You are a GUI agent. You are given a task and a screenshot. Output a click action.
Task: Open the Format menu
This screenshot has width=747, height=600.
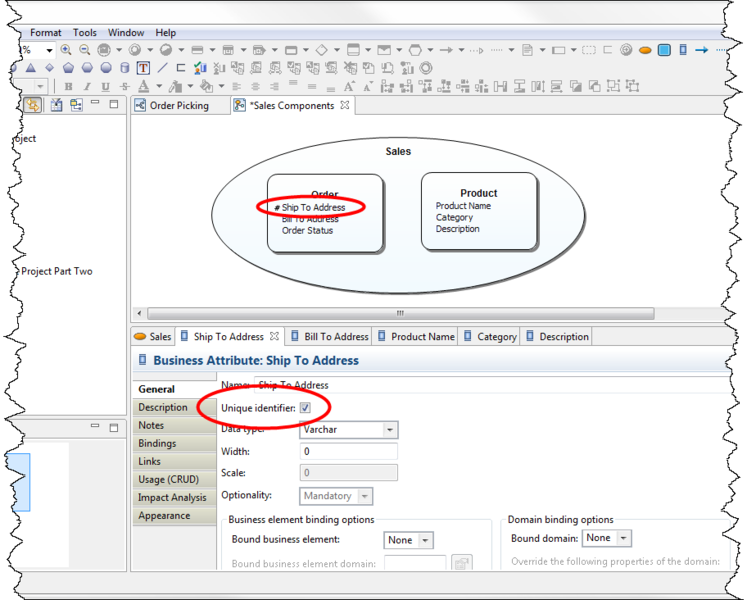point(46,32)
